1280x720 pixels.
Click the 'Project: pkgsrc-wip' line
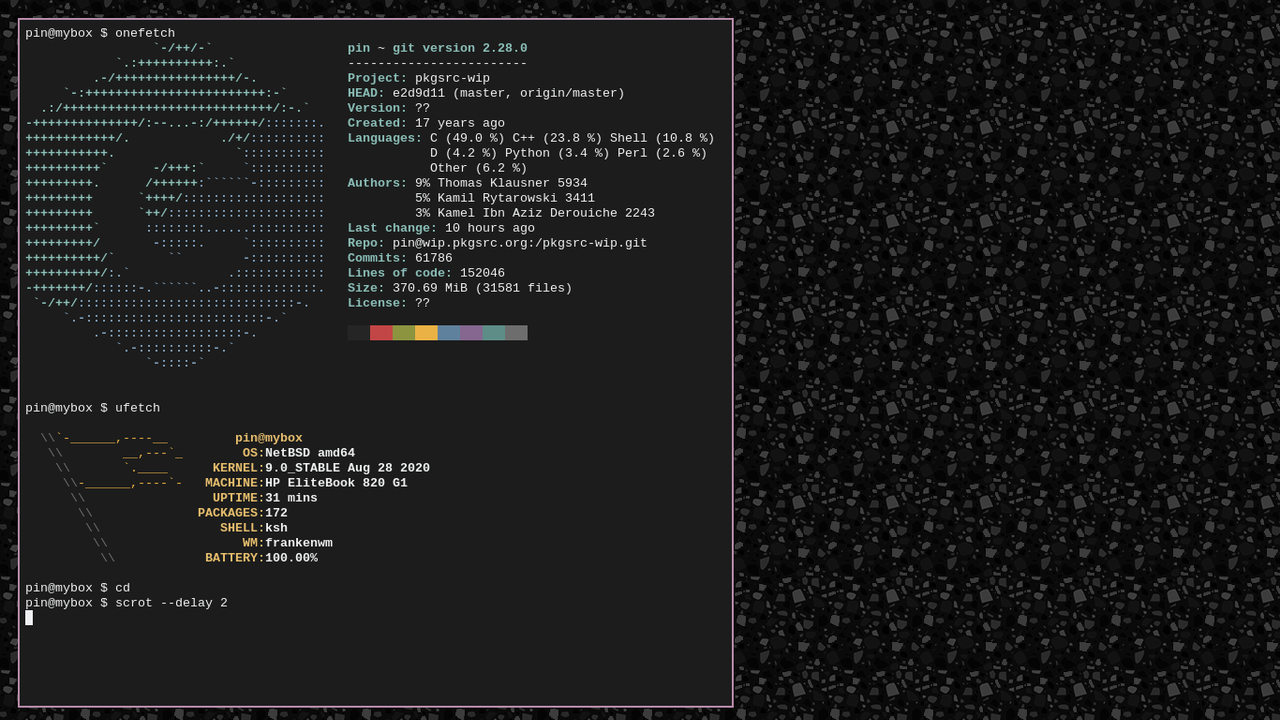click(x=419, y=78)
